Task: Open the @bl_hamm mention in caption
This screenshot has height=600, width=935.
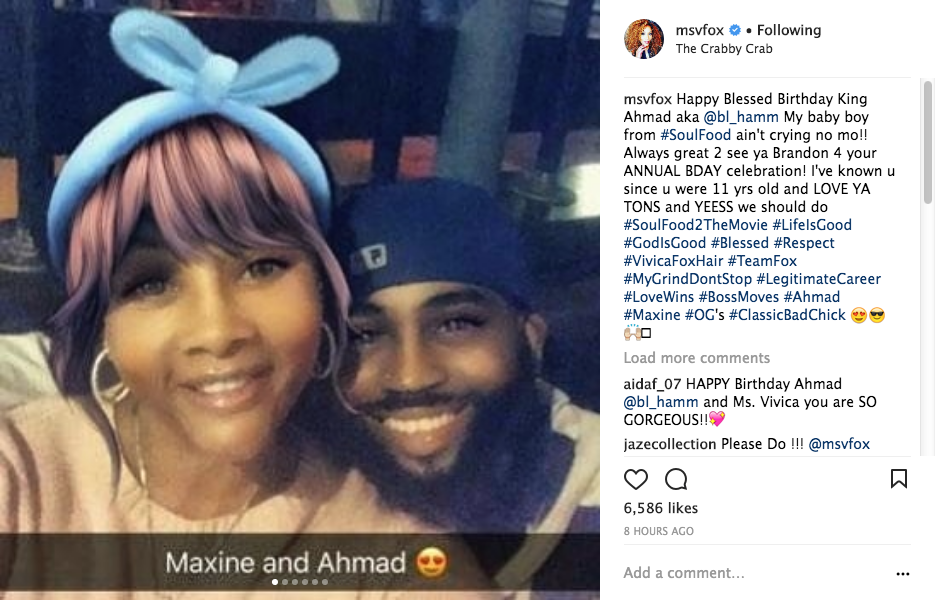Action: [741, 117]
